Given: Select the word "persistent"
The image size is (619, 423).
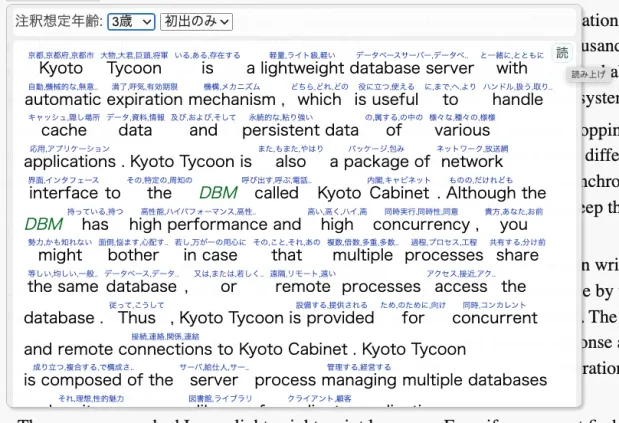Looking at the screenshot, I should click(281, 130).
